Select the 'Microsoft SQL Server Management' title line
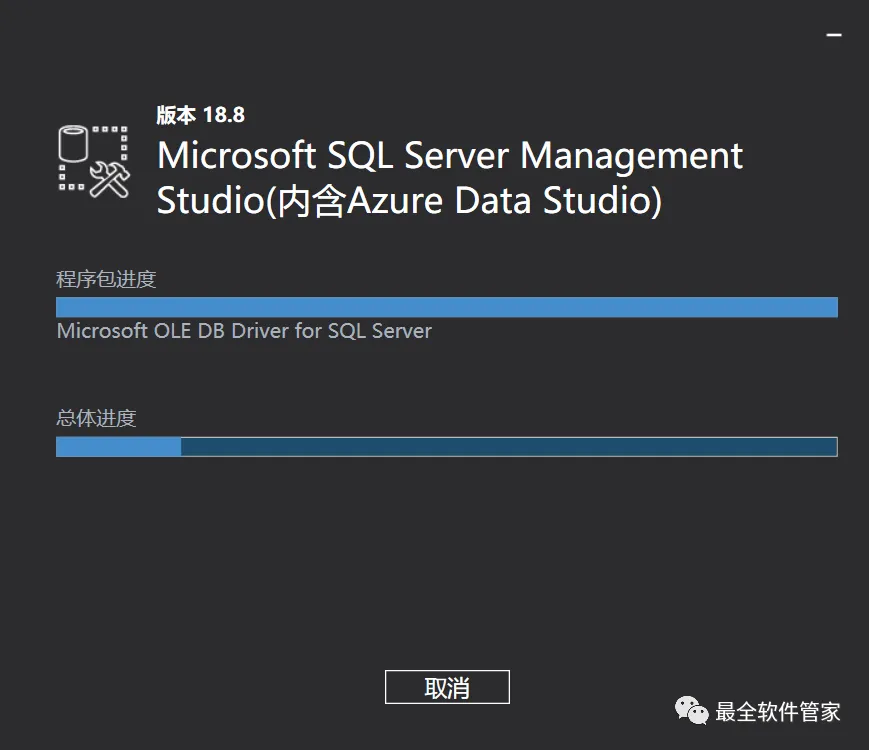Viewport: 869px width, 750px height. (x=450, y=156)
